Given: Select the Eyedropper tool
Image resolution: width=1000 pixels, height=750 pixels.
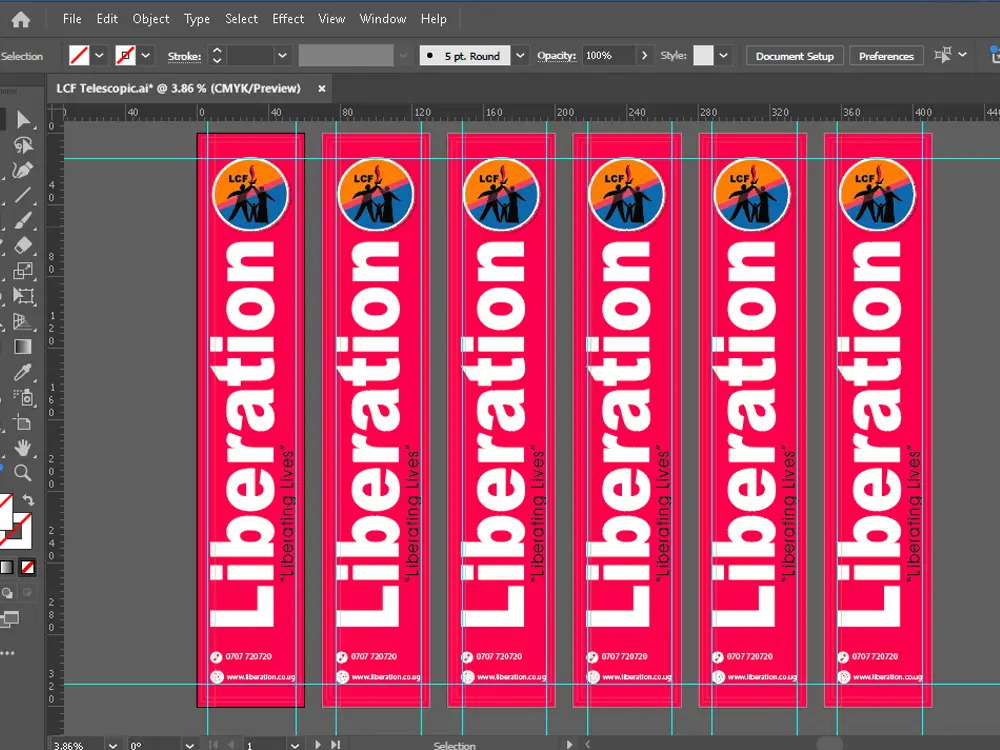Looking at the screenshot, I should (x=23, y=372).
